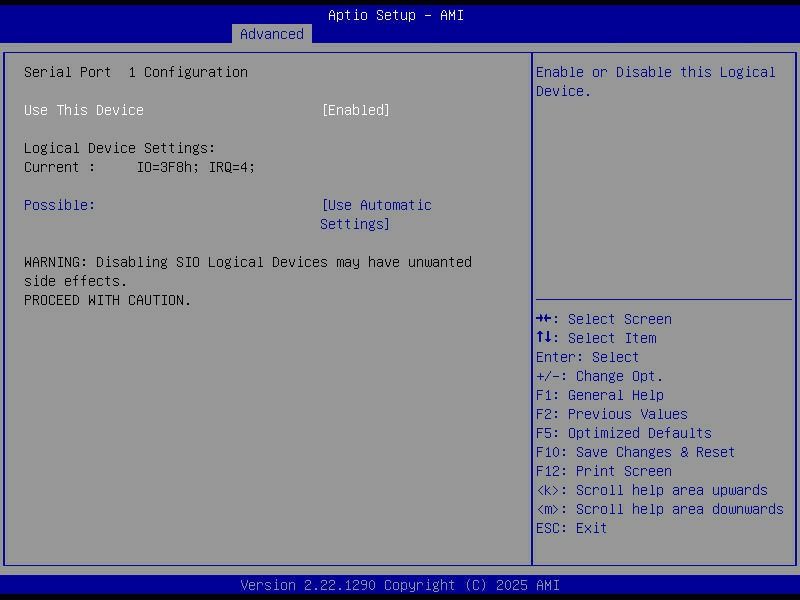Click the Aptio Setup - AMI title
800x600 pixels.
[x=396, y=15]
